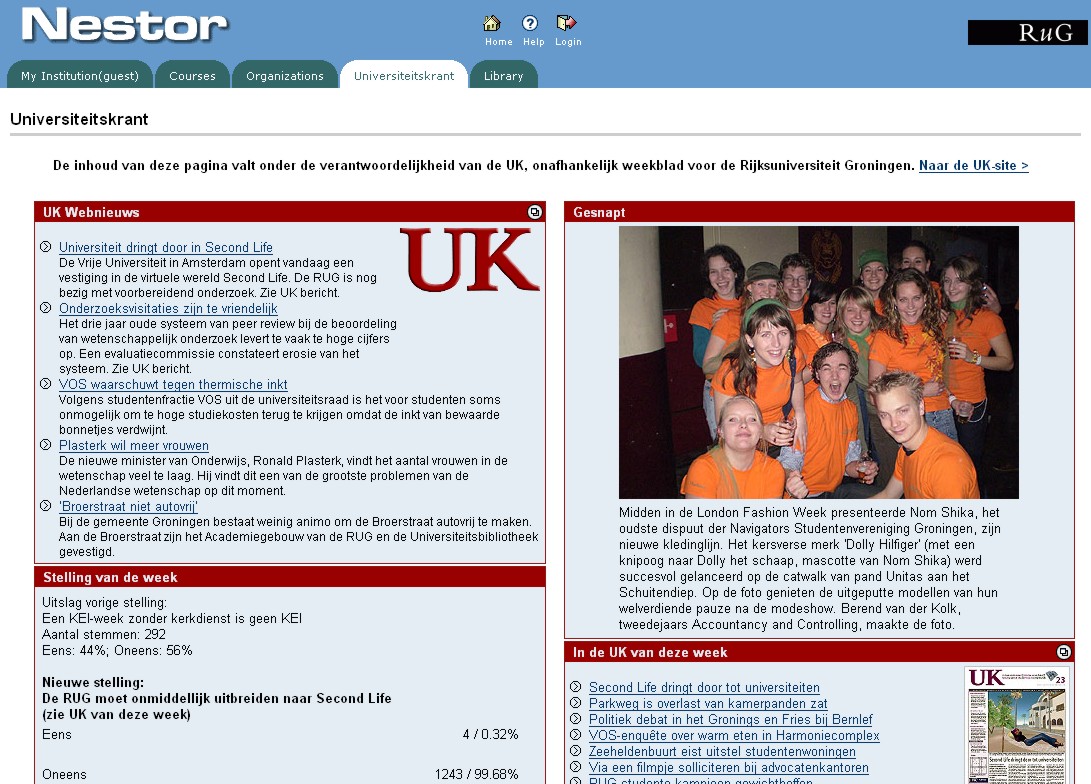Viewport: 1091px width, 784px height.
Task: Click the 'Gesnapt' panel heading
Action: pyautogui.click(x=599, y=212)
